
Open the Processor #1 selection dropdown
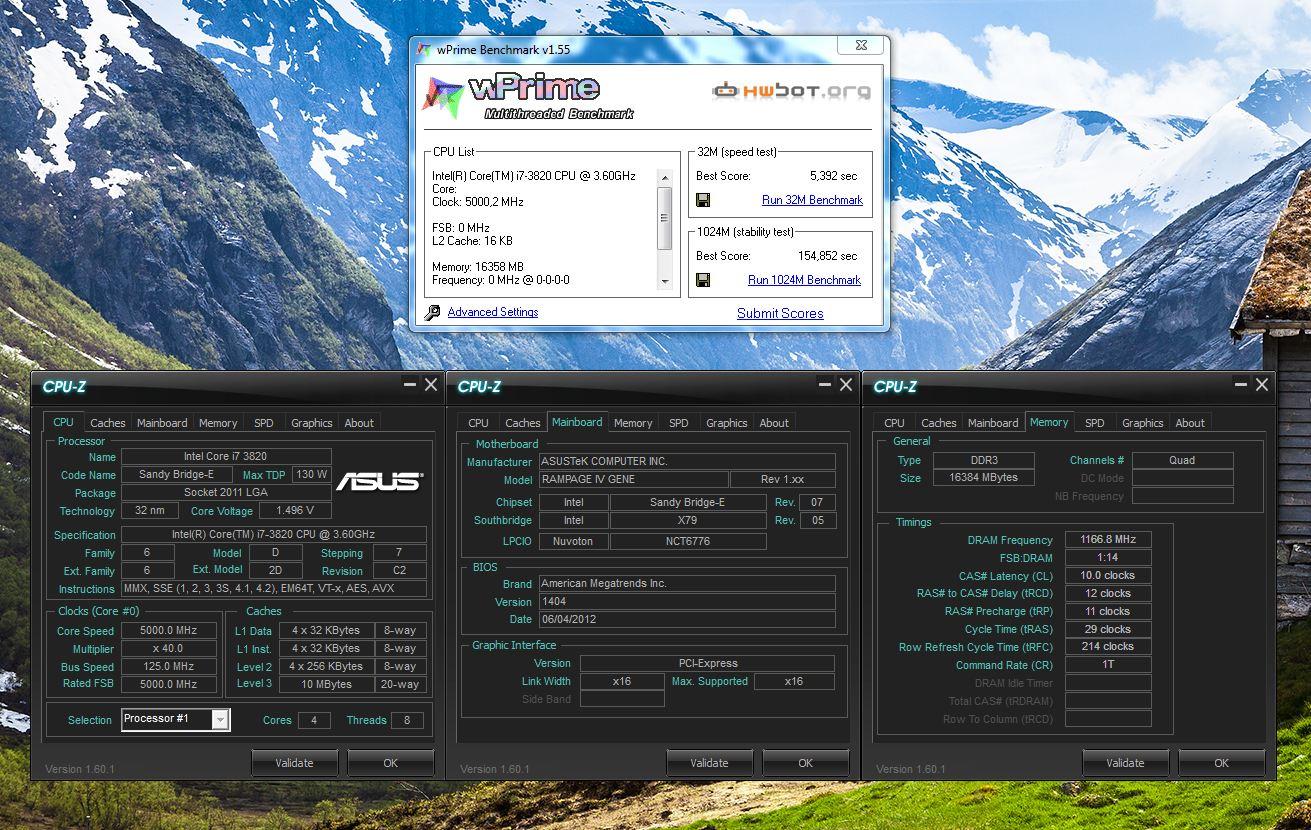point(220,719)
